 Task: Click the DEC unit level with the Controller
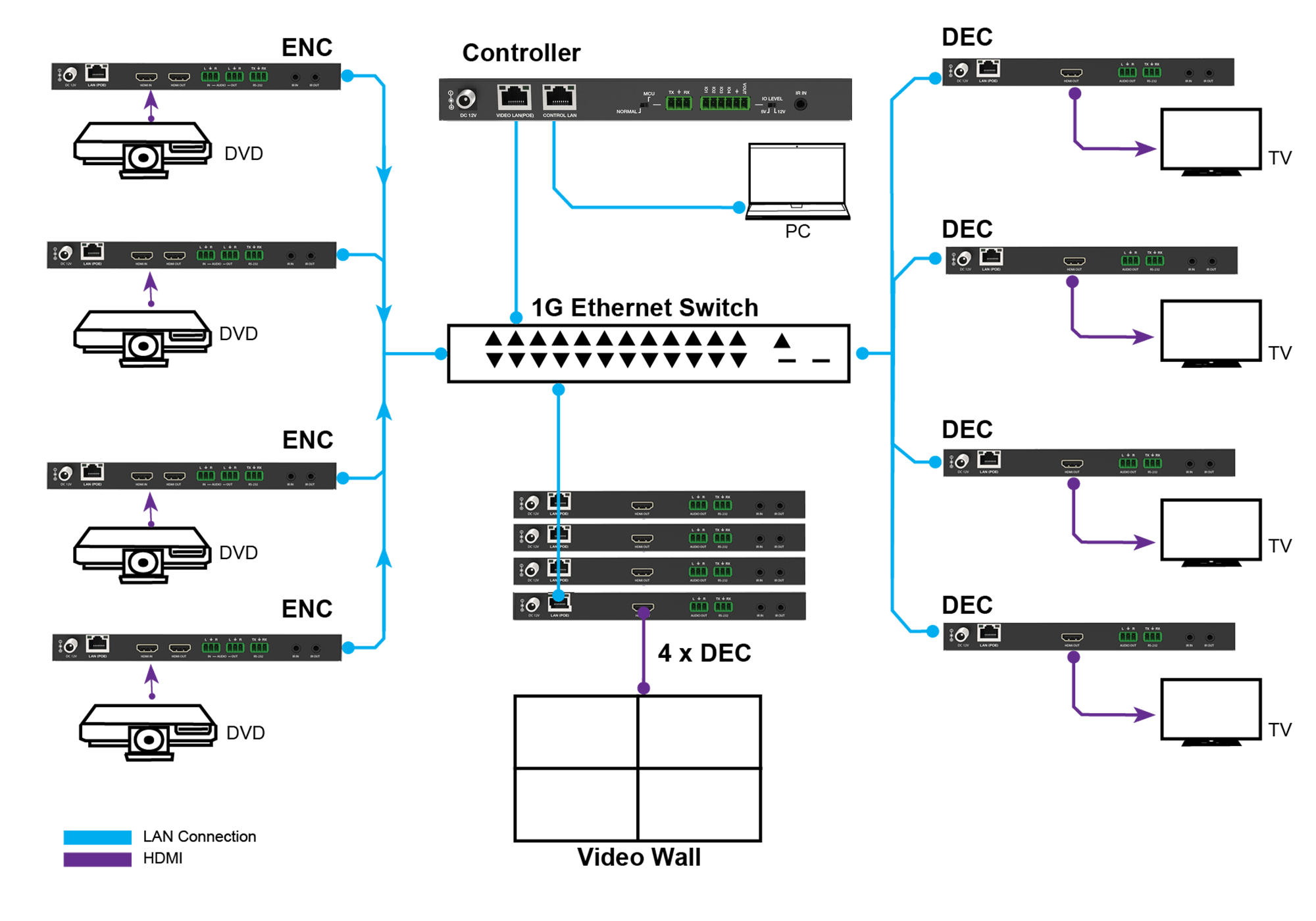pyautogui.click(x=1088, y=72)
